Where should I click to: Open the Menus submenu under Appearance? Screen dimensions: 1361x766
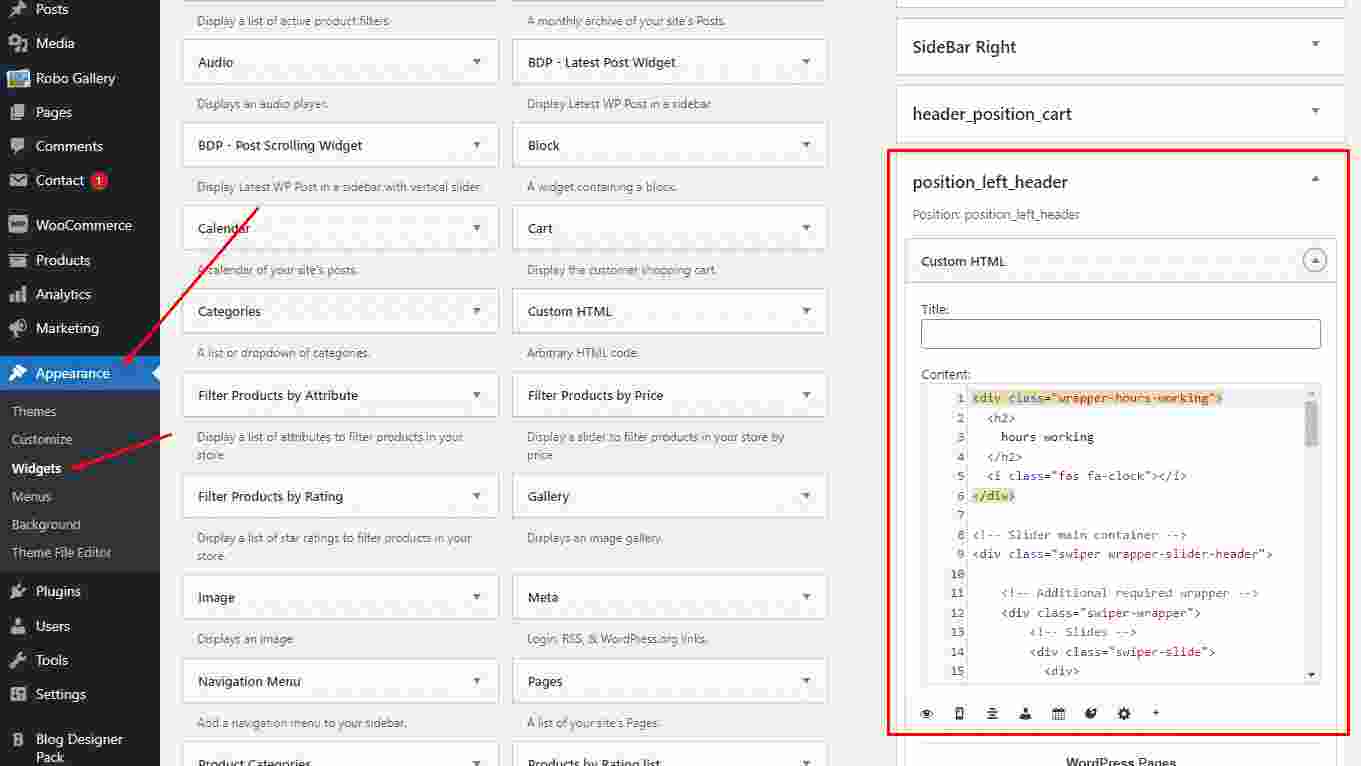[31, 496]
